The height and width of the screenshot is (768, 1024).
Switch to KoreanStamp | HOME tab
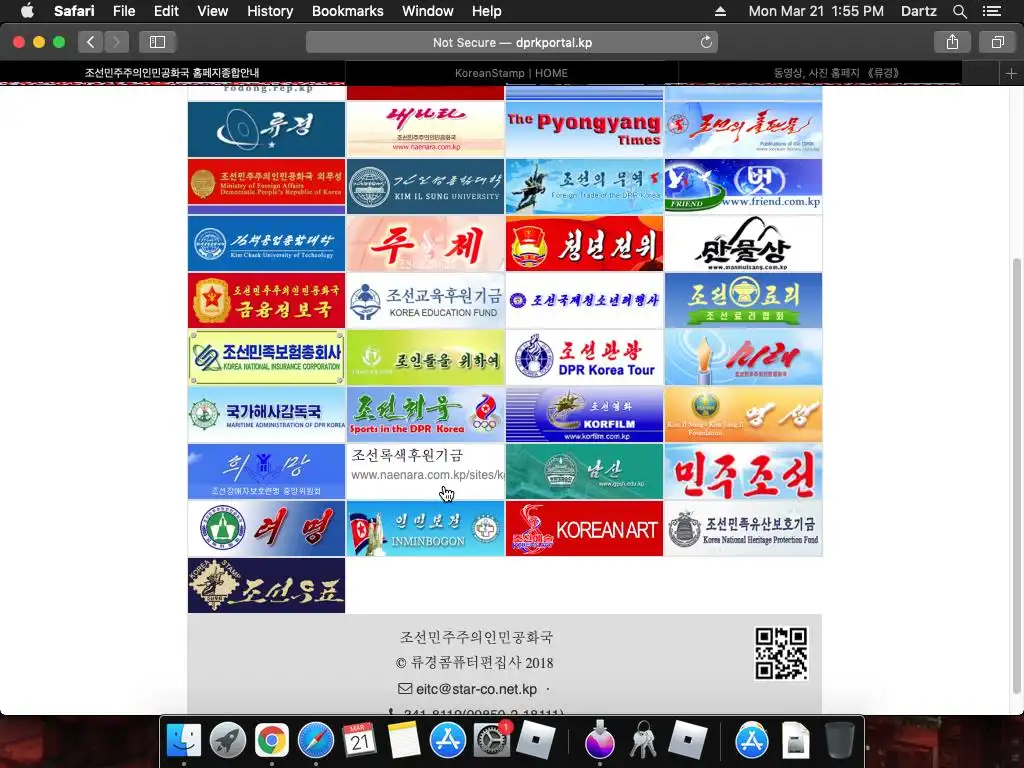pyautogui.click(x=511, y=73)
